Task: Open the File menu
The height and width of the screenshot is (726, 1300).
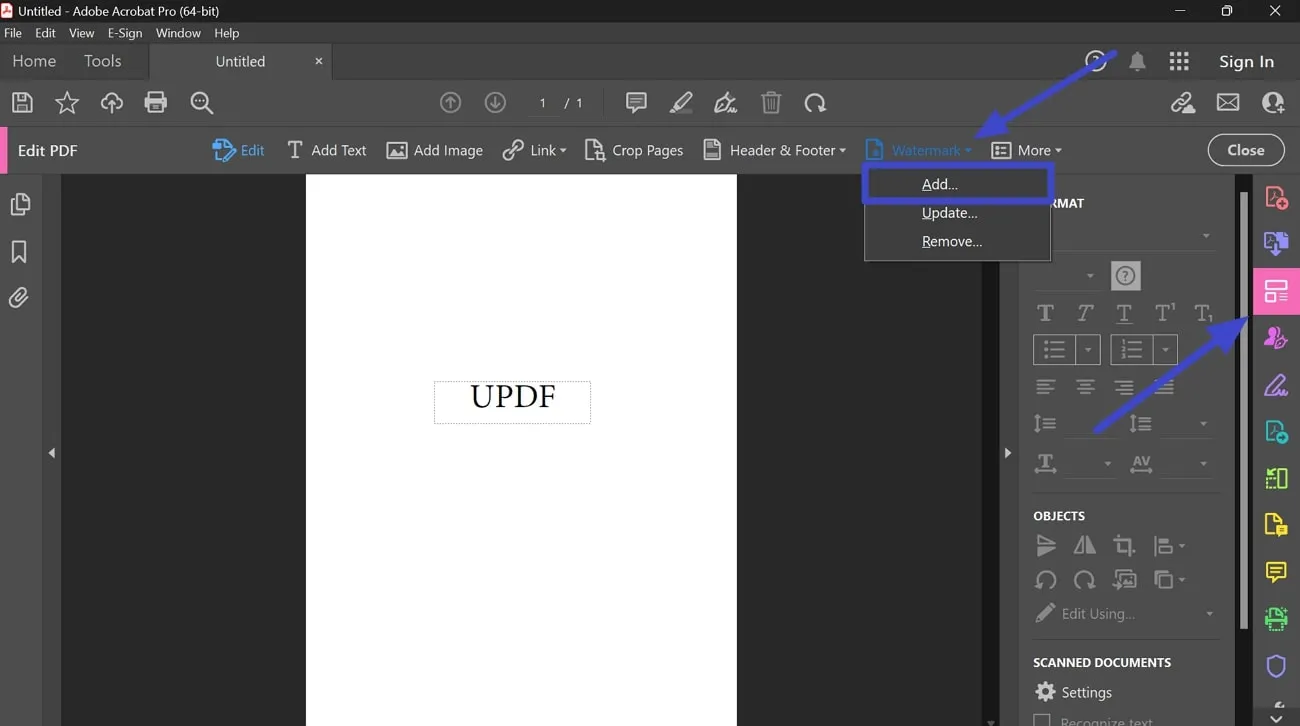Action: [13, 33]
